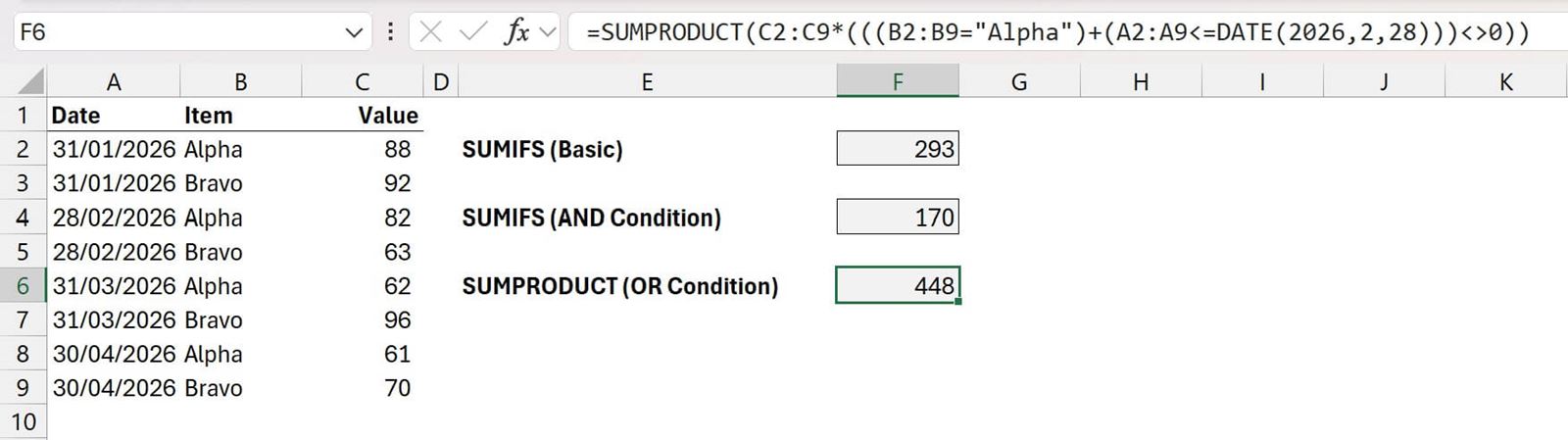Select the value cell 61
This screenshot has height=440, width=1568.
(363, 354)
